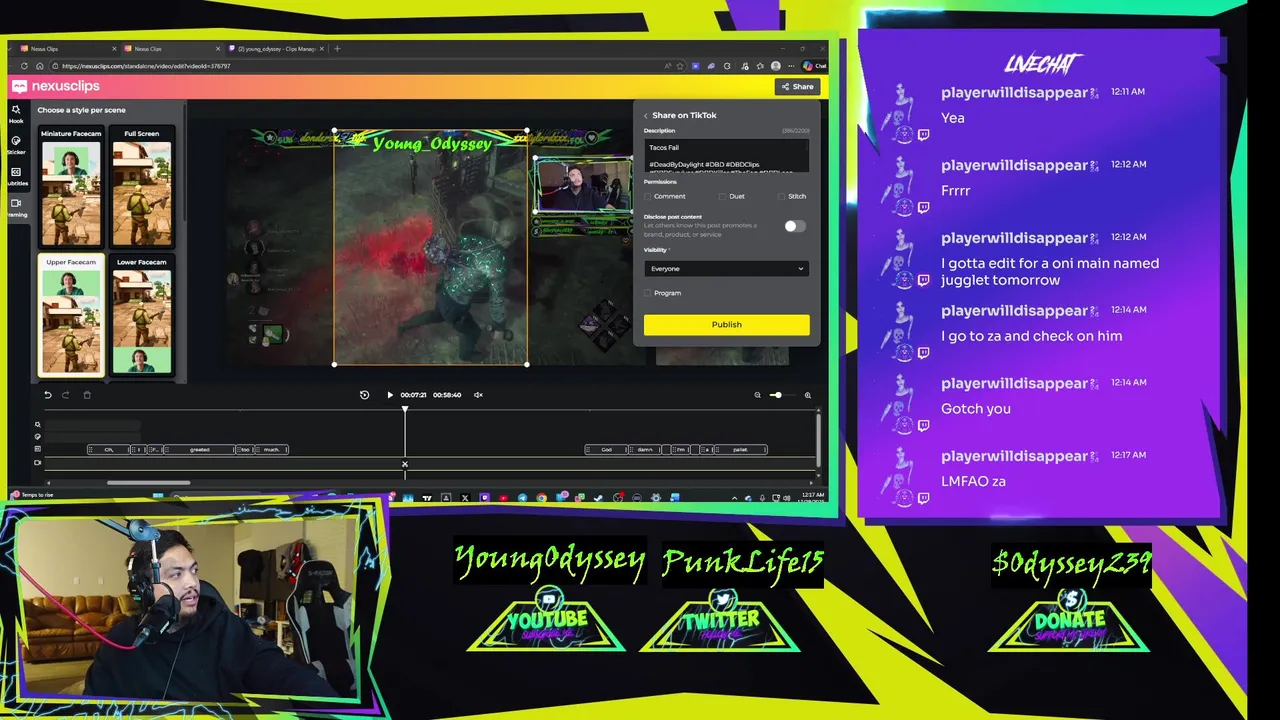Play the video preview
Screen dimensions: 1280x720
(x=390, y=395)
